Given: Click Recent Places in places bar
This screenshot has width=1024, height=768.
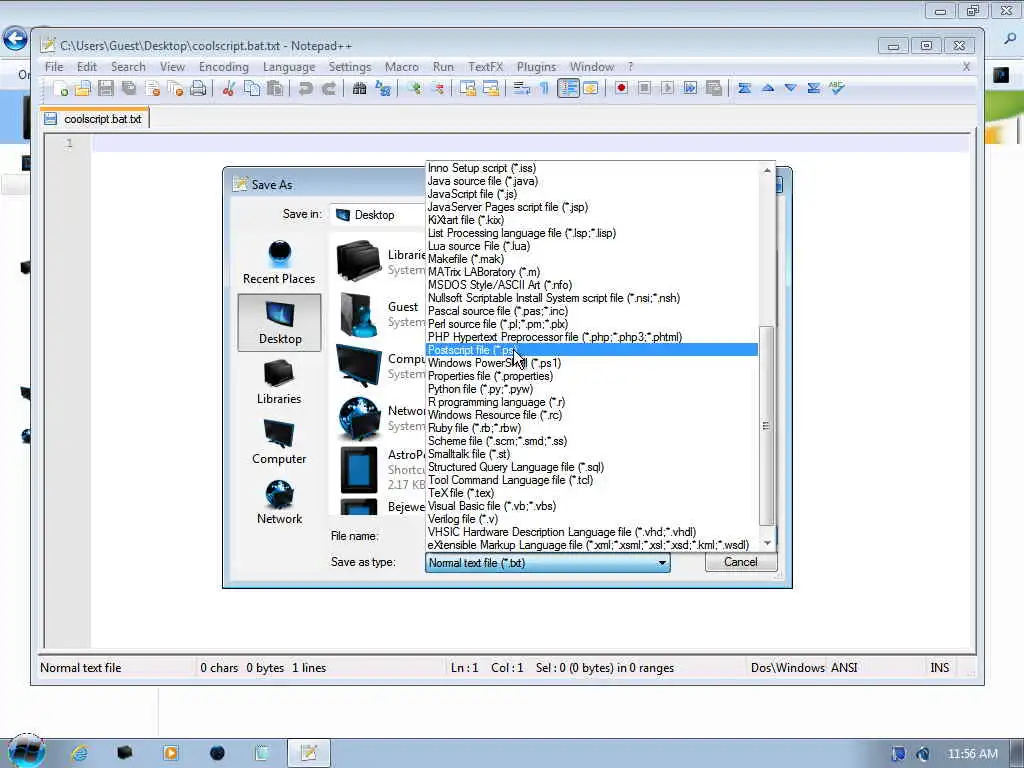Looking at the screenshot, I should tap(279, 262).
